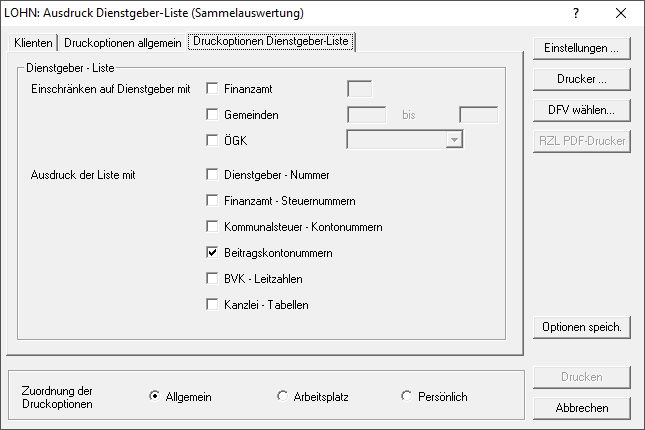The height and width of the screenshot is (430, 645).
Task: Select the Arbeitsplatz radio button
Action: pos(282,397)
